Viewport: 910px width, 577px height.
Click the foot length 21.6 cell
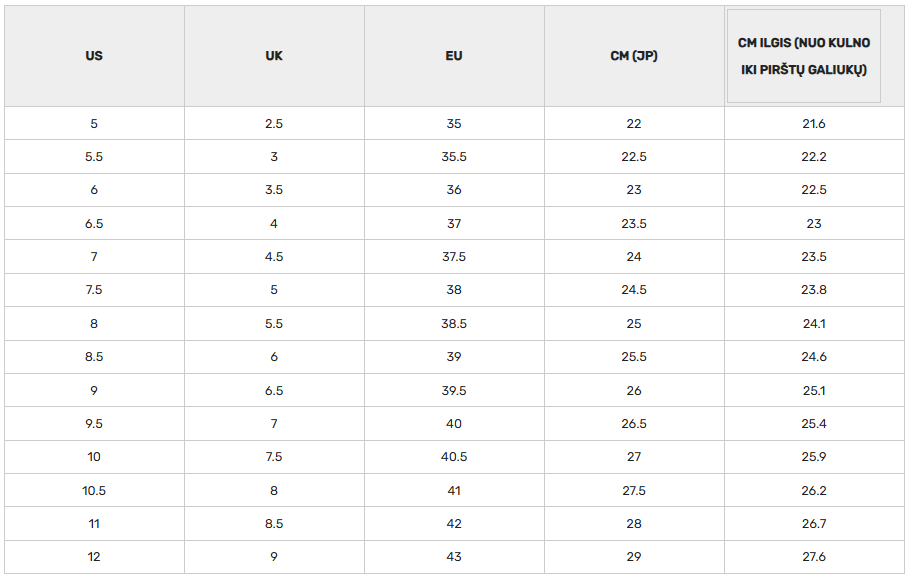point(814,124)
